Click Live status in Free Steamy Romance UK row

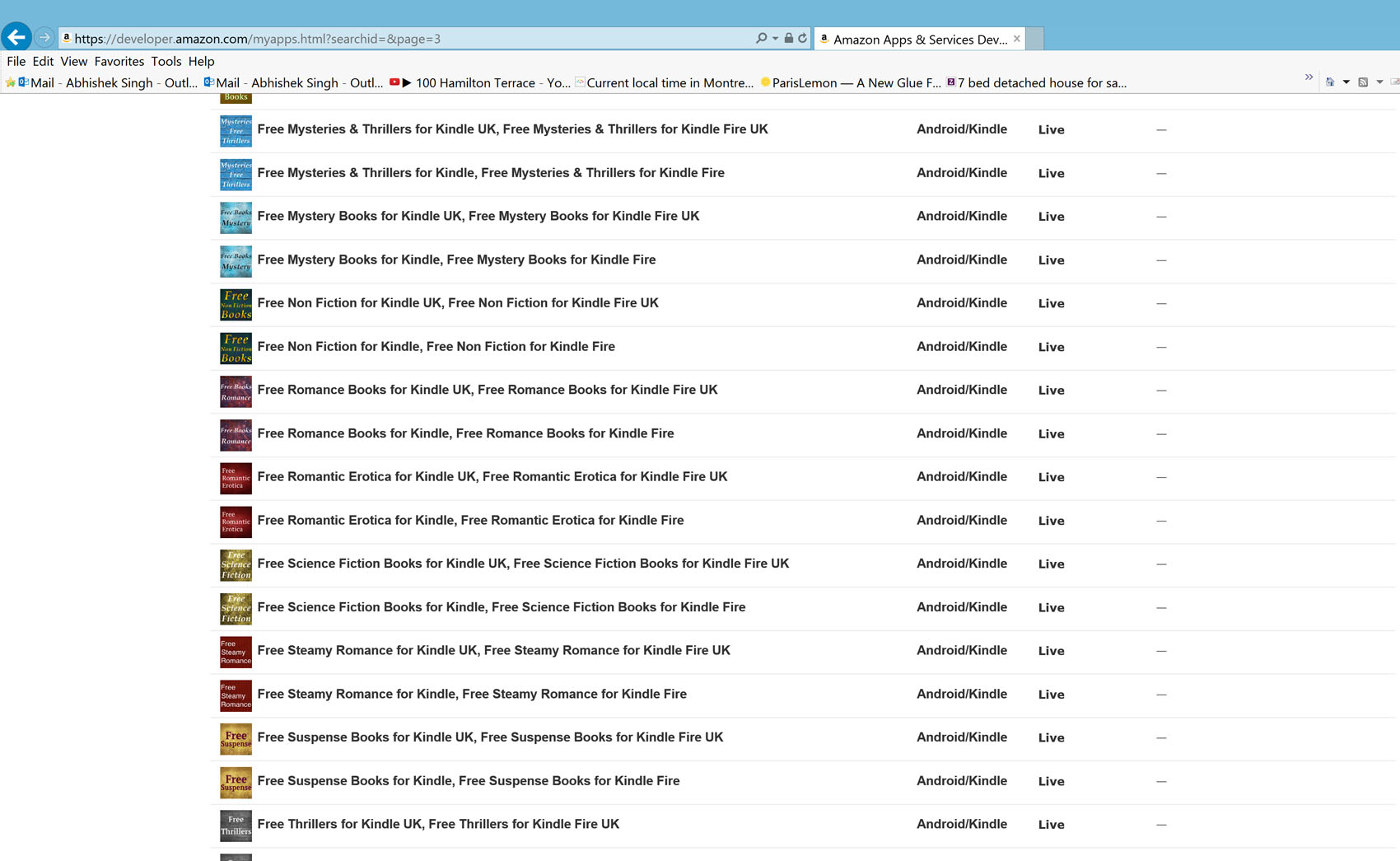click(x=1051, y=651)
